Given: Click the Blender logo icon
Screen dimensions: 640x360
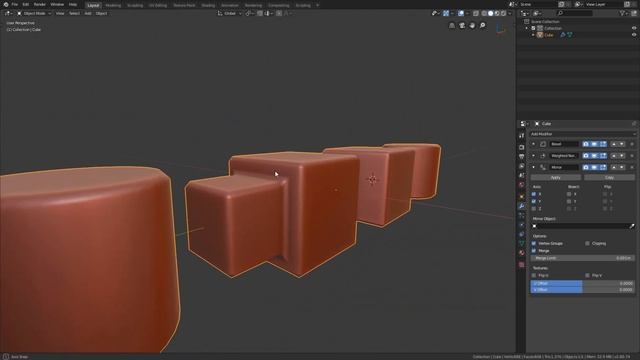Looking at the screenshot, I should click(6, 4).
